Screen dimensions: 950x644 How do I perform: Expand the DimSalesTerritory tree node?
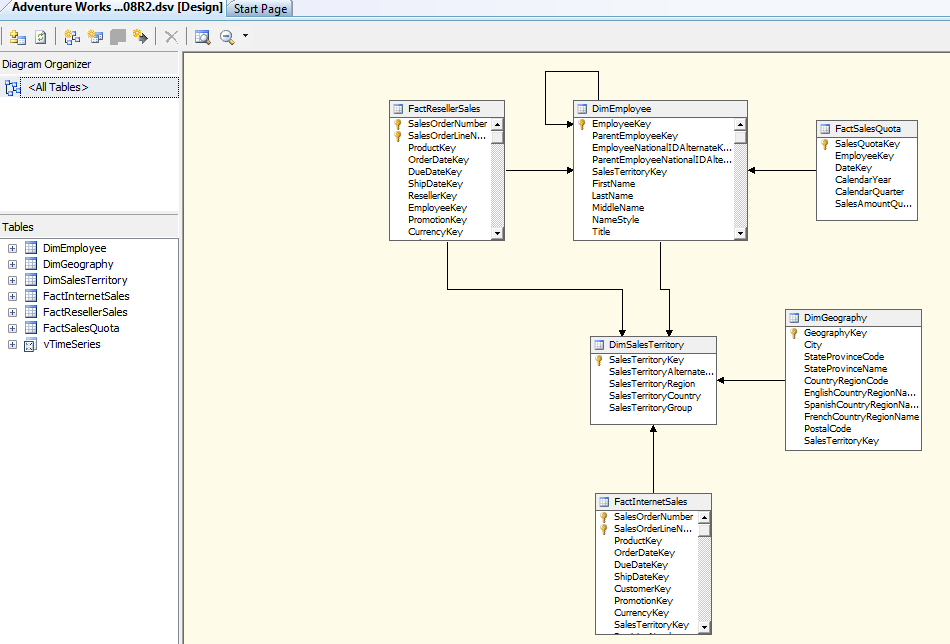(x=12, y=281)
